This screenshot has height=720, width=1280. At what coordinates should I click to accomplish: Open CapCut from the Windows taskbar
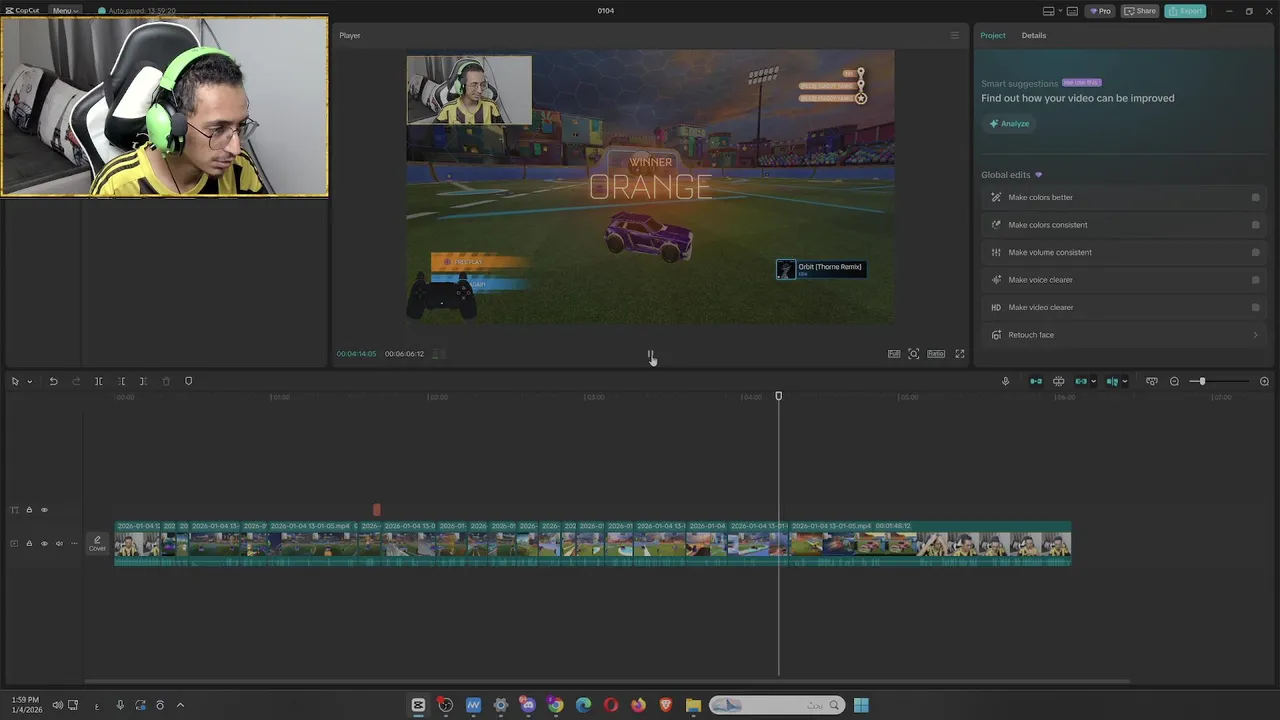418,705
